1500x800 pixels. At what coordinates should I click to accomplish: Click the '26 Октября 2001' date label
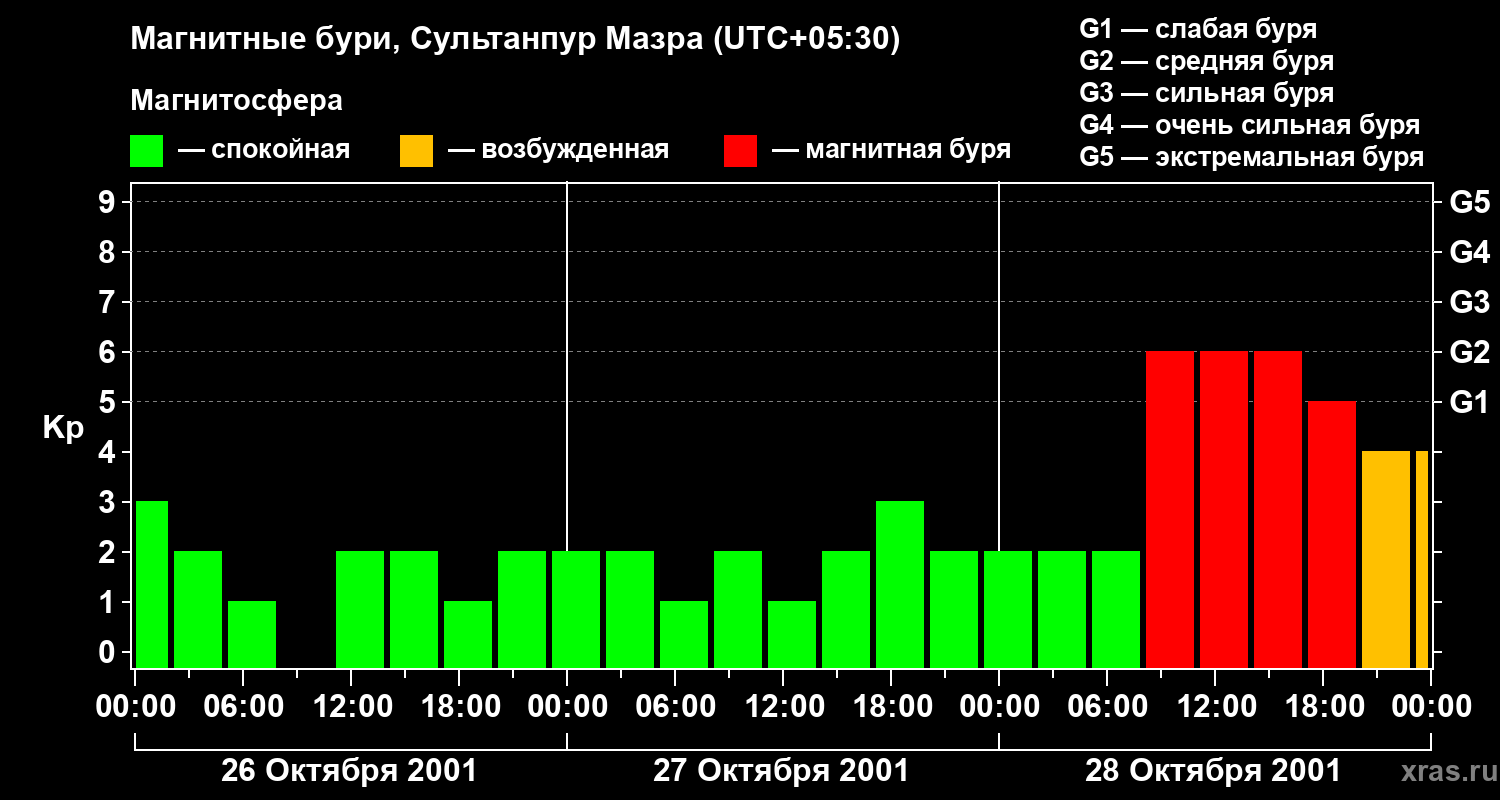[x=349, y=771]
